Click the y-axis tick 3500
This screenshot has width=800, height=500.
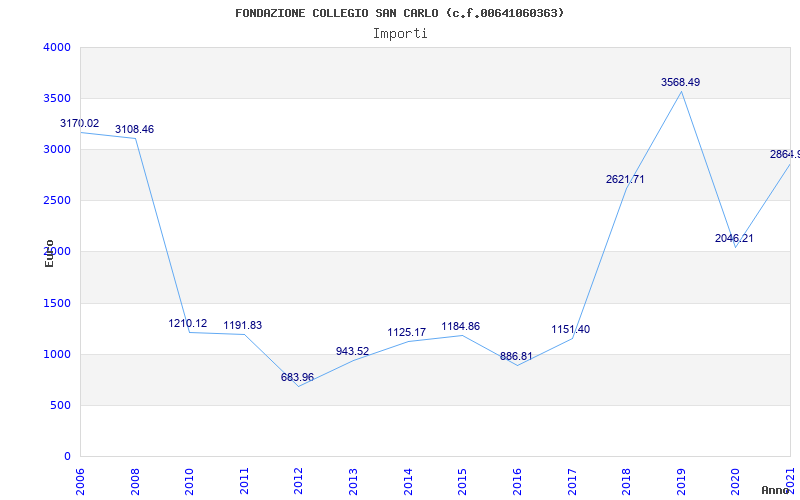point(57,98)
